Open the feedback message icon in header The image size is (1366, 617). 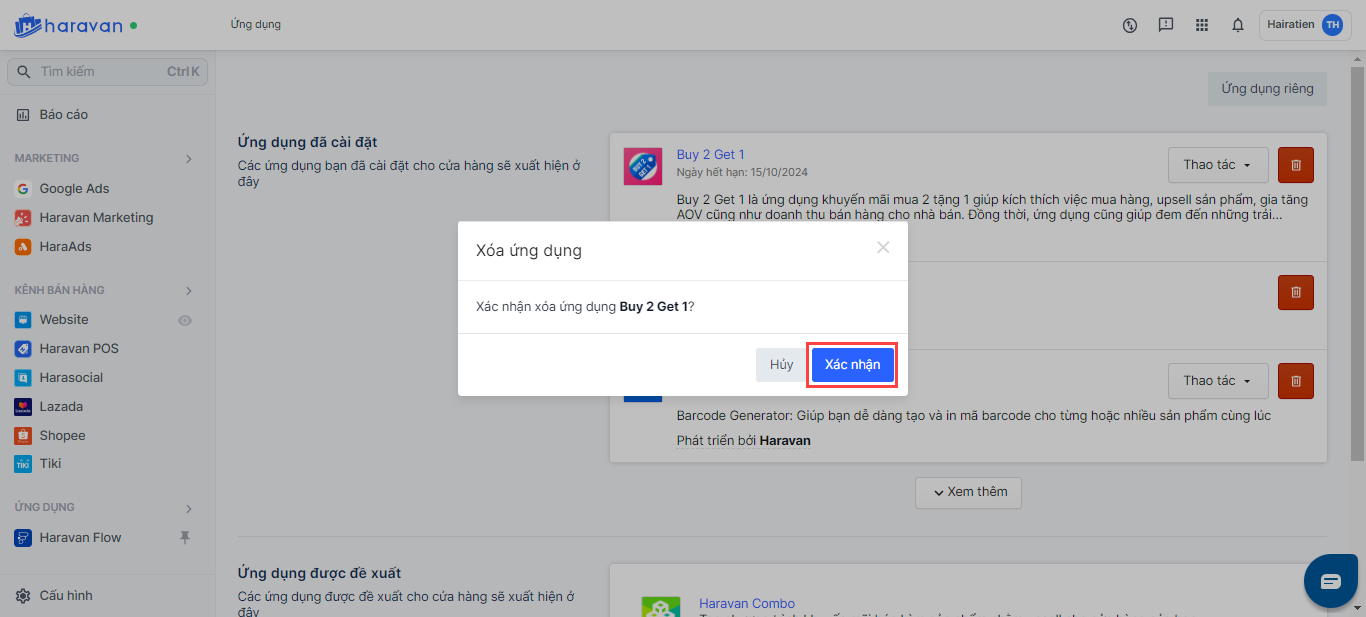click(x=1166, y=25)
